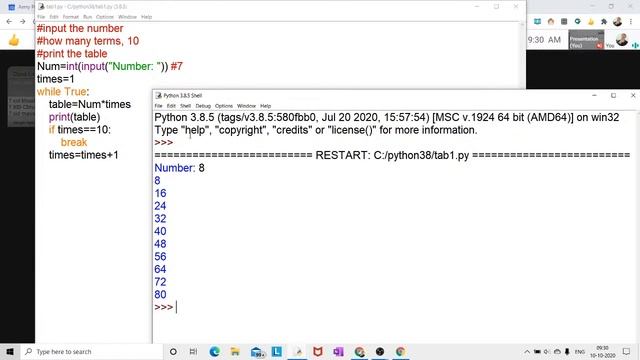Switch to Python IDLE taskbar icon
Image resolution: width=640 pixels, height=360 pixels.
pyautogui.click(x=298, y=351)
